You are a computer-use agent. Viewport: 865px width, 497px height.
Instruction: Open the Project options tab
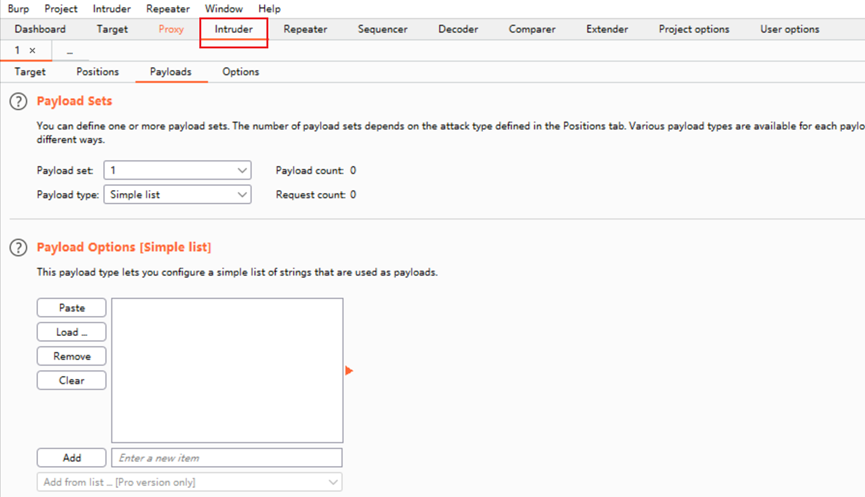point(693,29)
